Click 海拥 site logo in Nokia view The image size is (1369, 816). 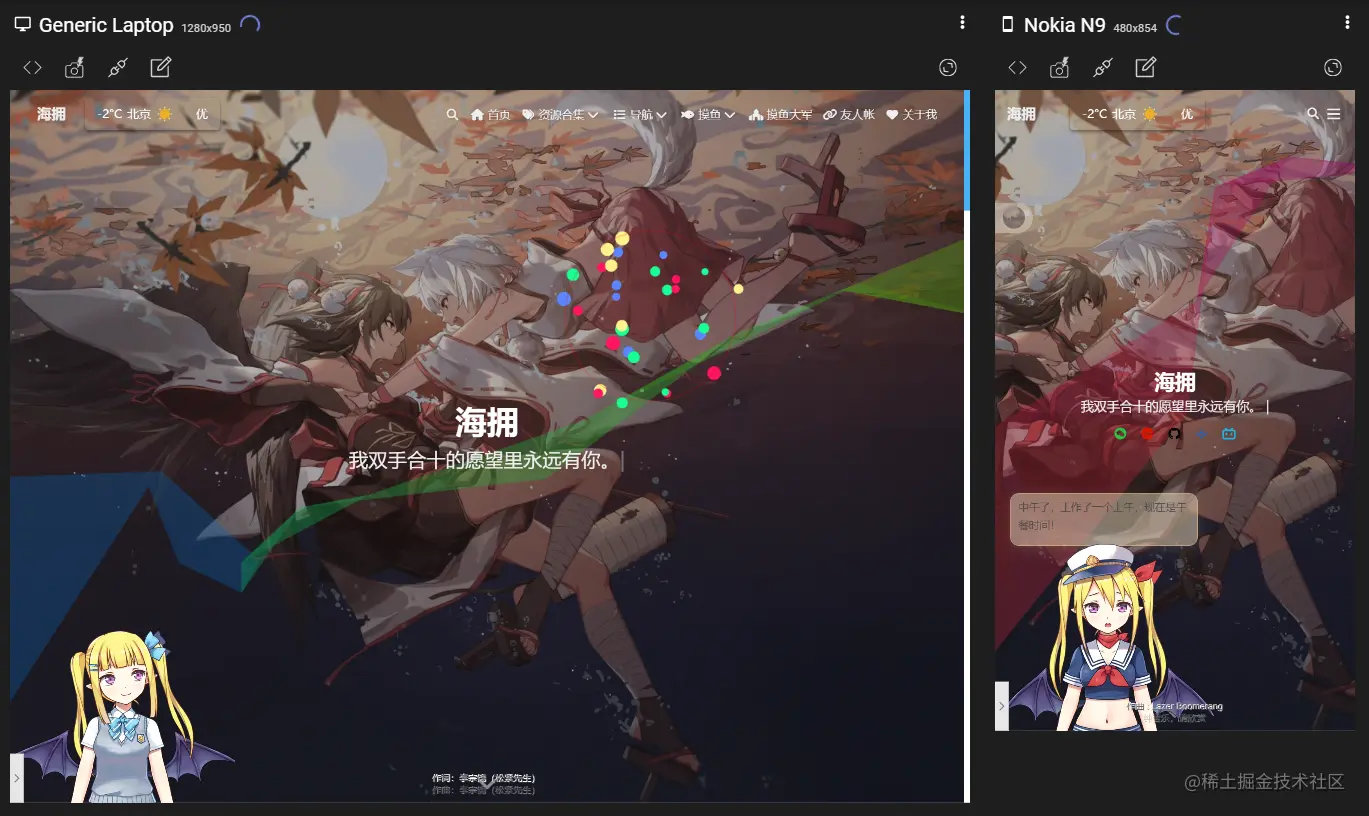[1021, 114]
